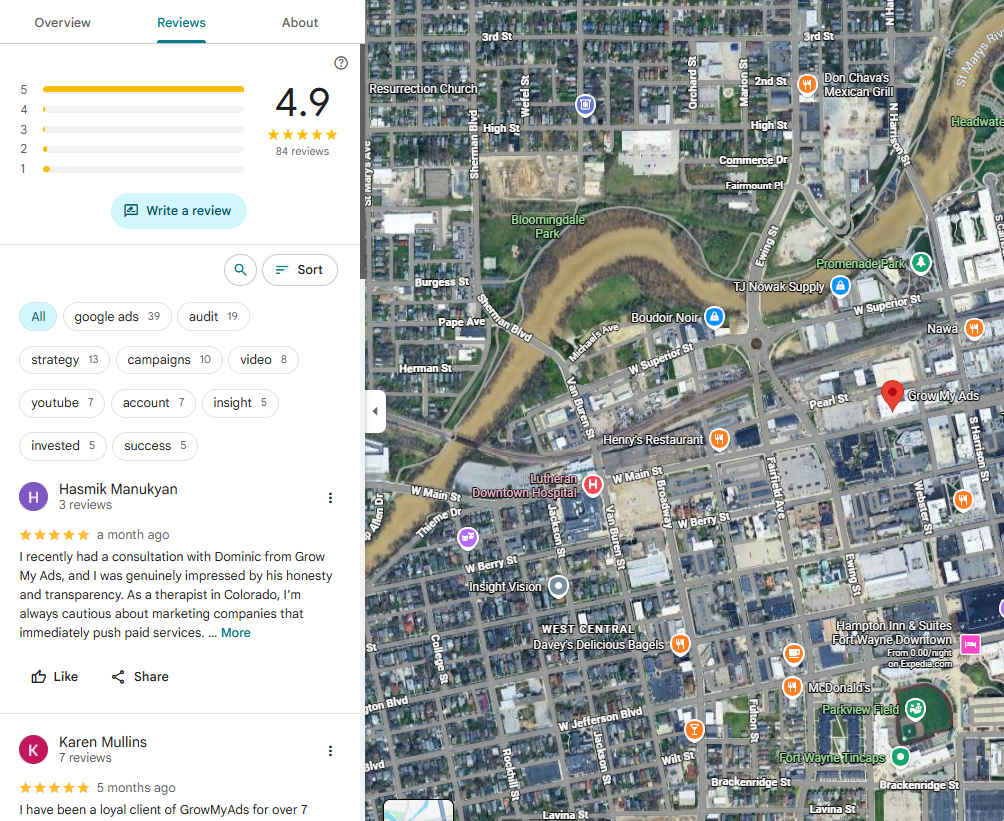Click the Insight Vision gray pin

tap(558, 586)
